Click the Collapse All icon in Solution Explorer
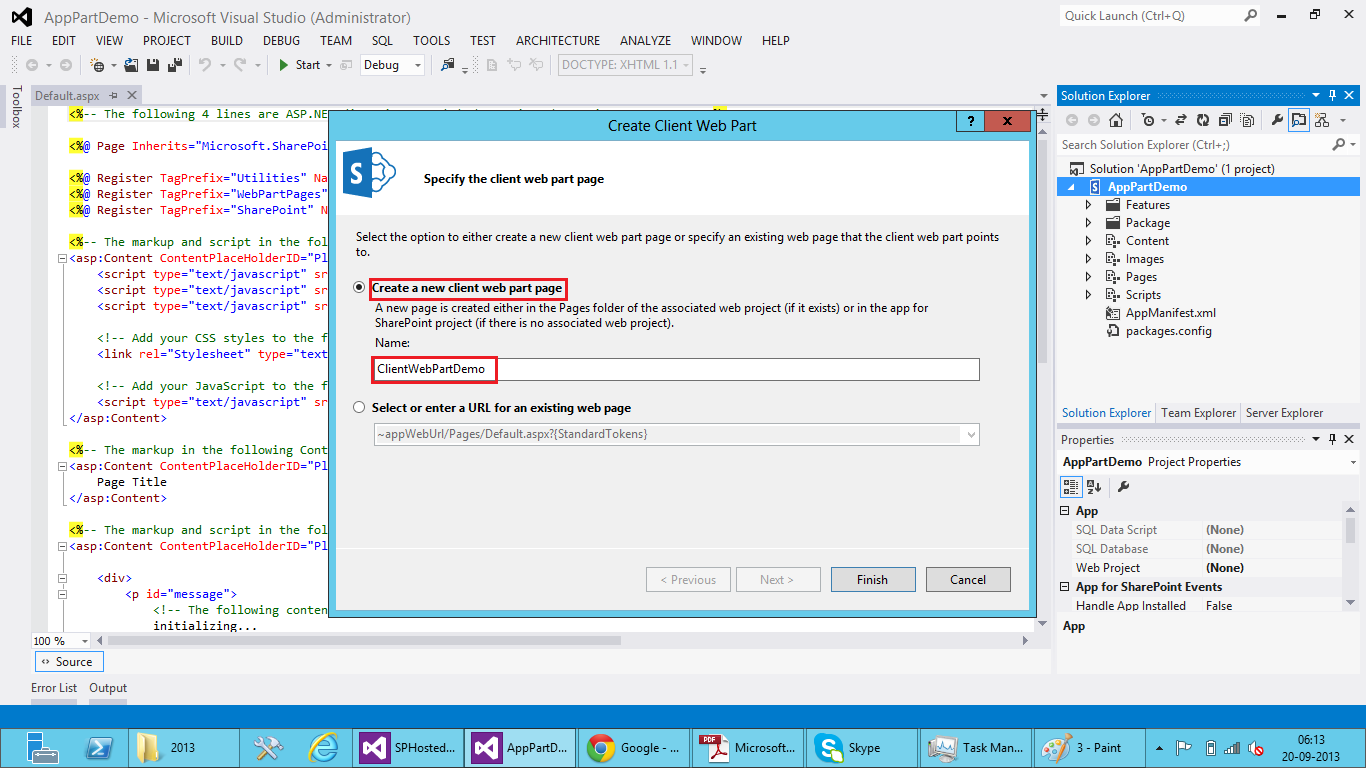Screen dimensions: 1366x768 tap(1224, 119)
